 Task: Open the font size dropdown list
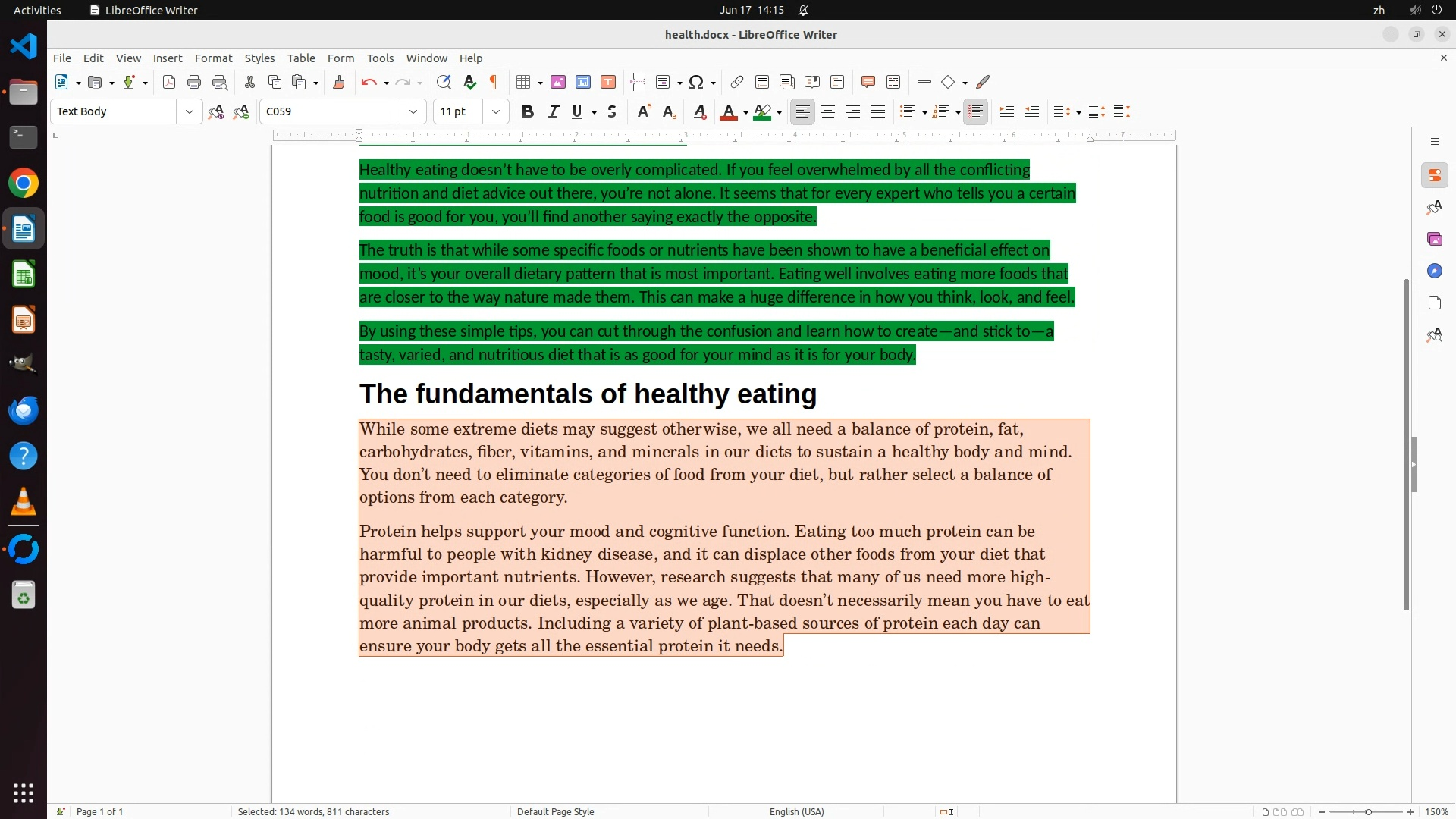496,112
